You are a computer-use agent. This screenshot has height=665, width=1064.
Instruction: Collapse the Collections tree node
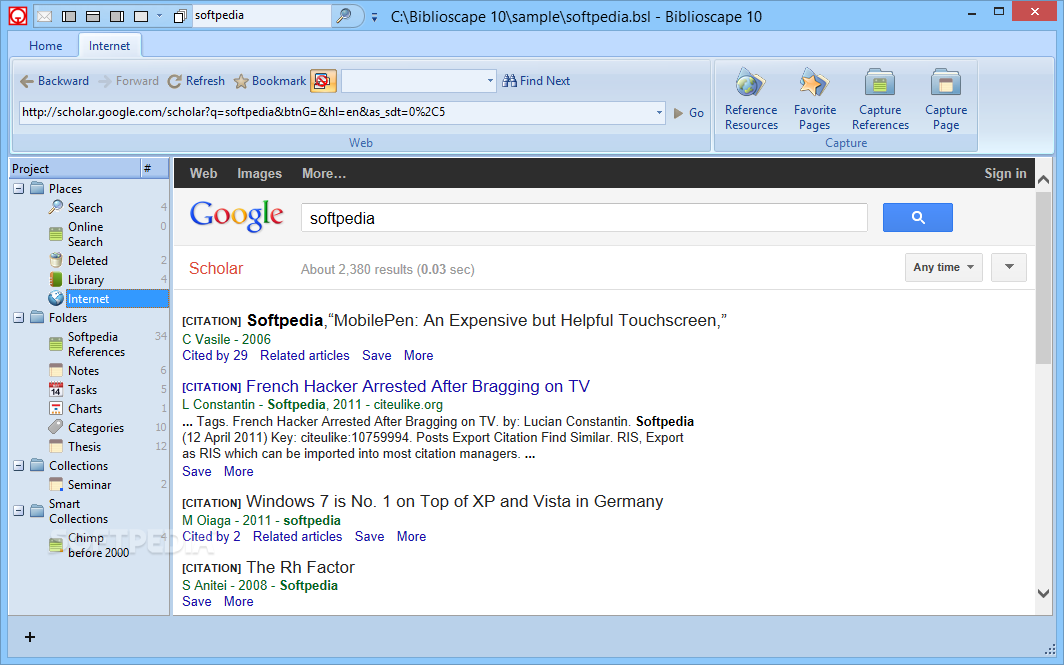(x=19, y=466)
